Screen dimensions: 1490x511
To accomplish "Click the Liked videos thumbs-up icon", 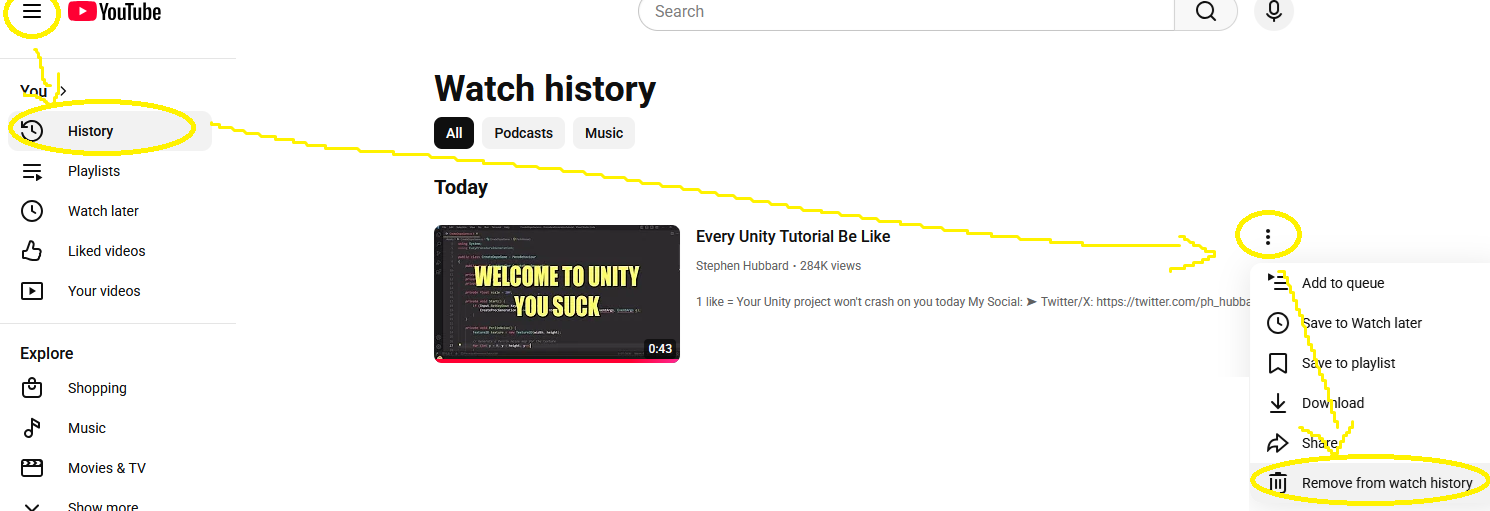I will click(x=32, y=251).
